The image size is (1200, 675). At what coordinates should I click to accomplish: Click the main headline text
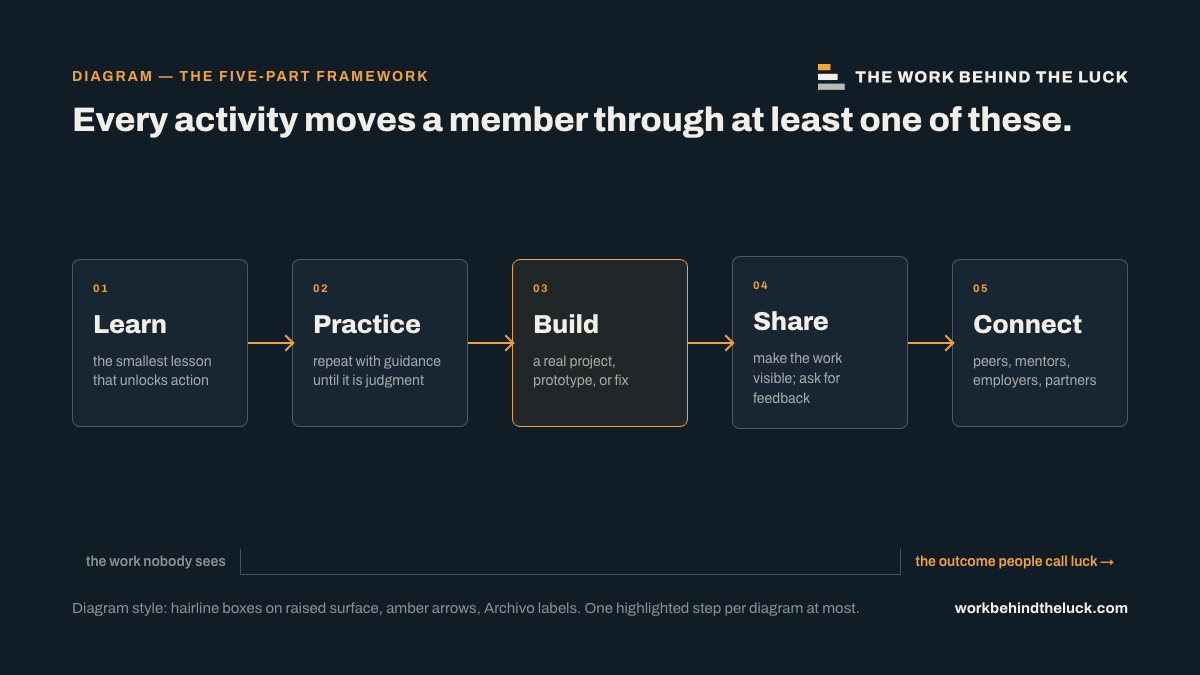[x=572, y=120]
